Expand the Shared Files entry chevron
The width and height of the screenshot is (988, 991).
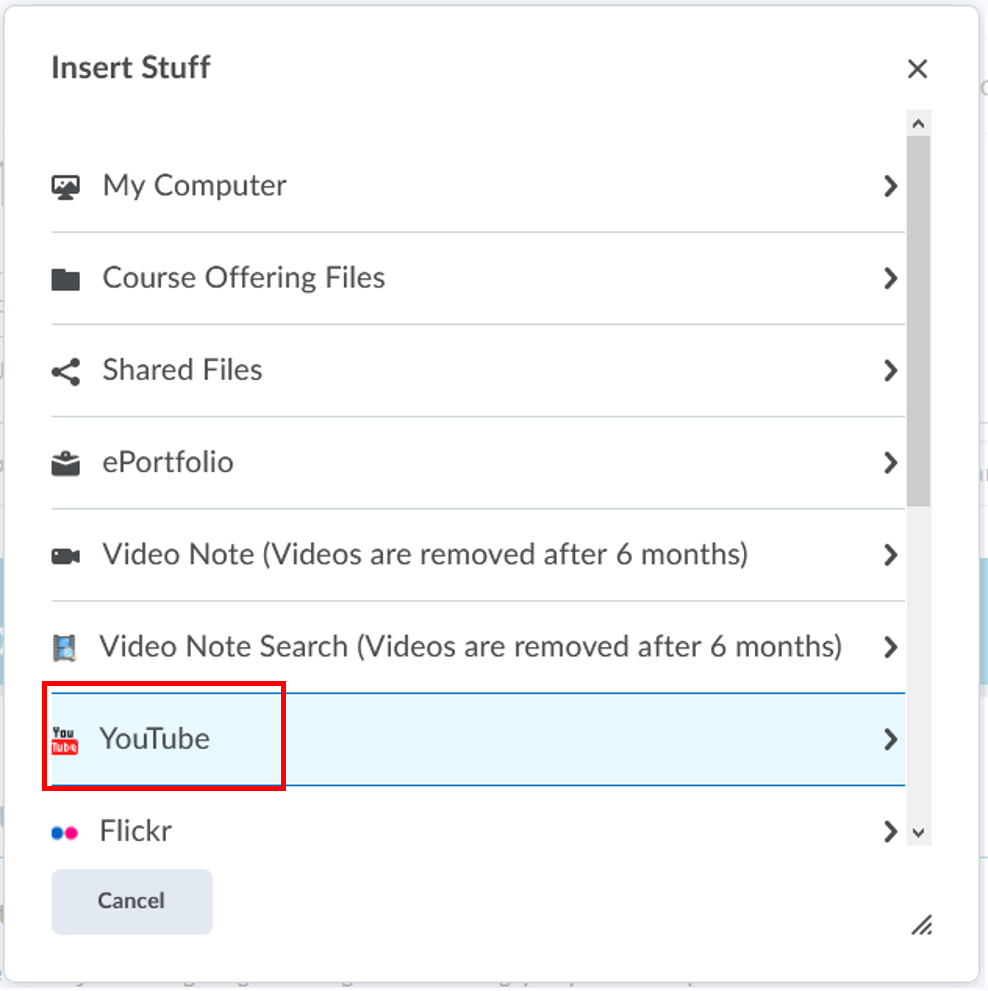[890, 370]
